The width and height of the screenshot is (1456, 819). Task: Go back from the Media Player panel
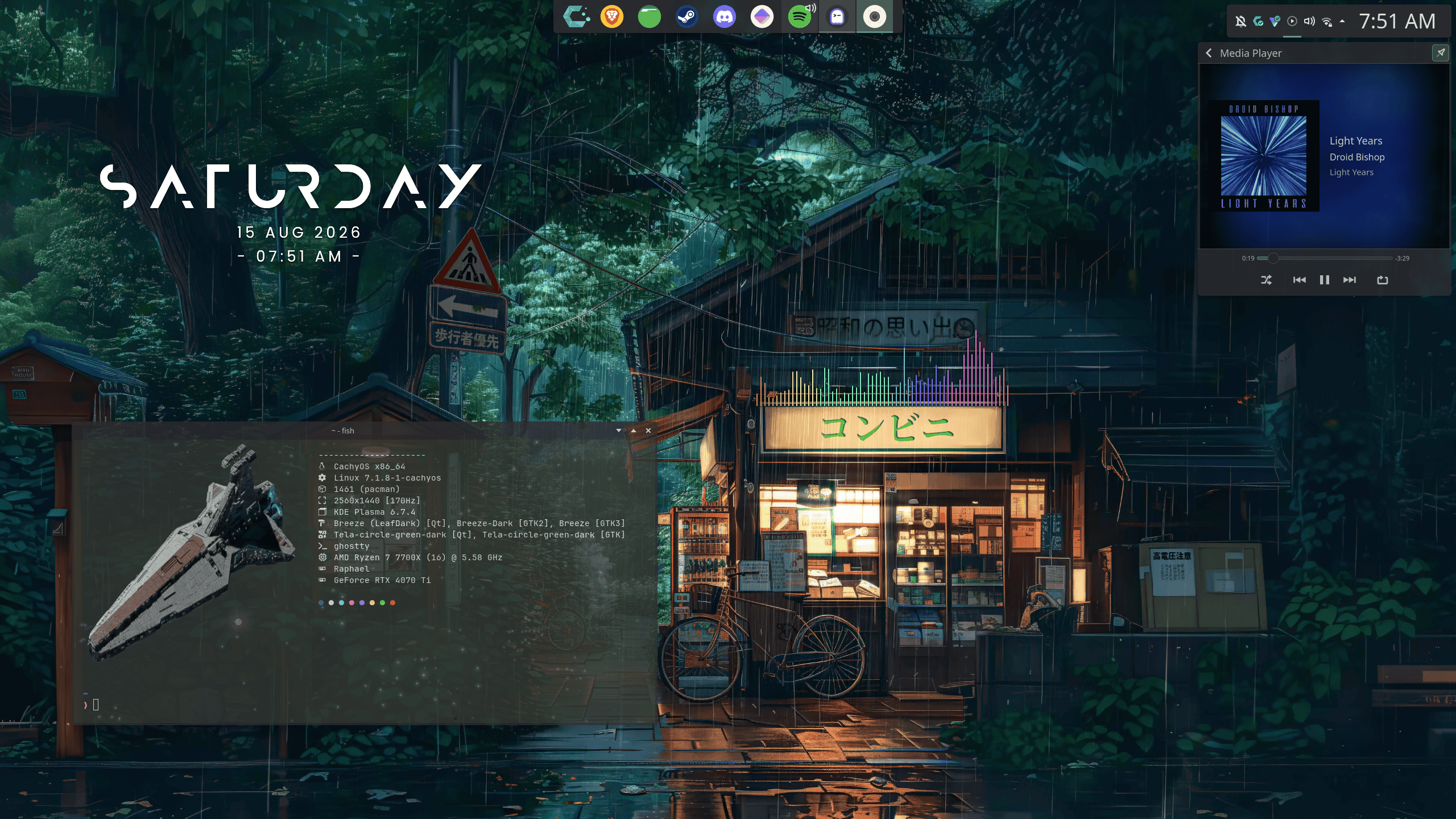[x=1209, y=53]
